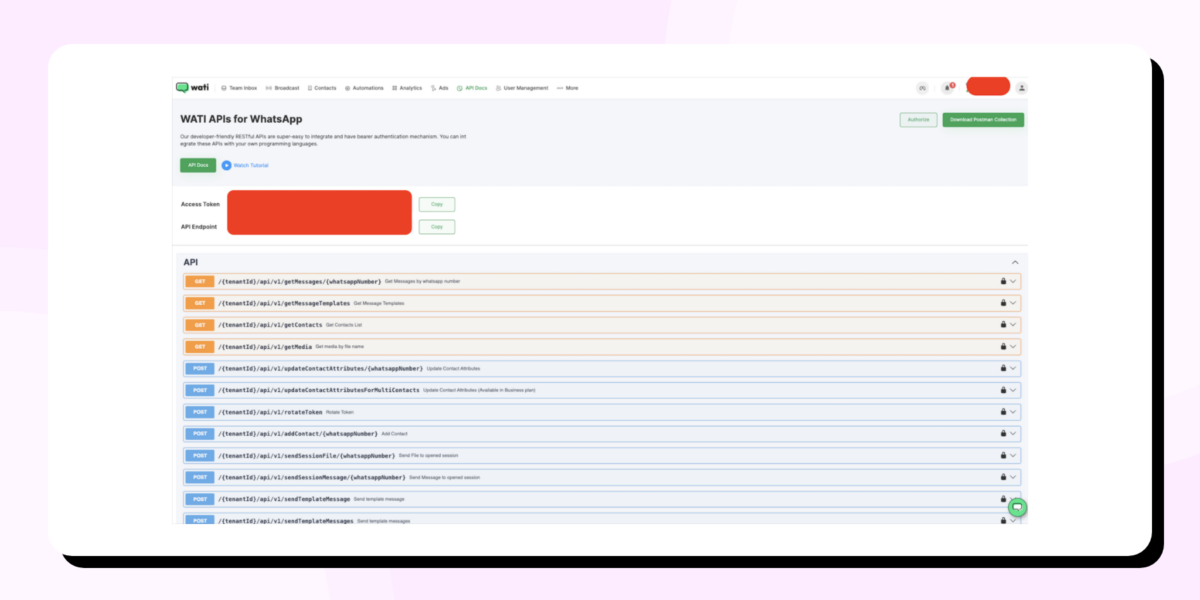Click the icon left of notifications bell
The height and width of the screenshot is (600, 1200).
coord(922,87)
